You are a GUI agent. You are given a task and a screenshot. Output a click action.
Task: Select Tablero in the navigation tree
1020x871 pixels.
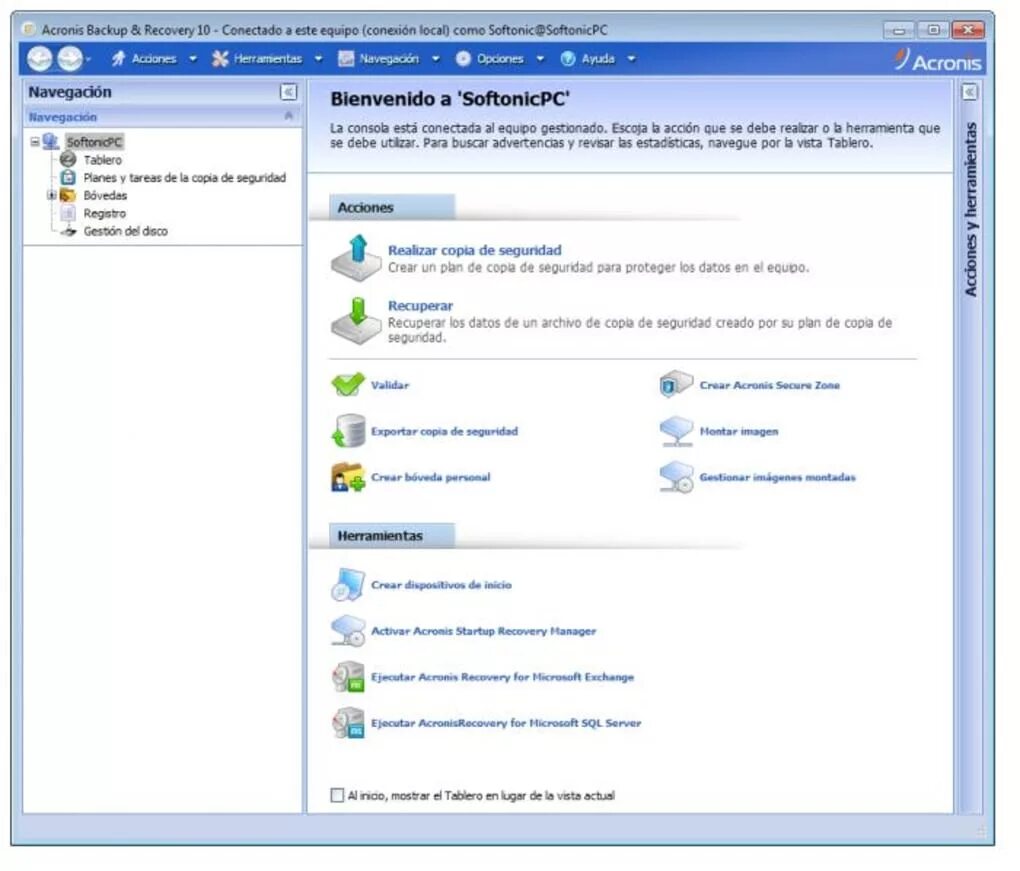pyautogui.click(x=102, y=160)
